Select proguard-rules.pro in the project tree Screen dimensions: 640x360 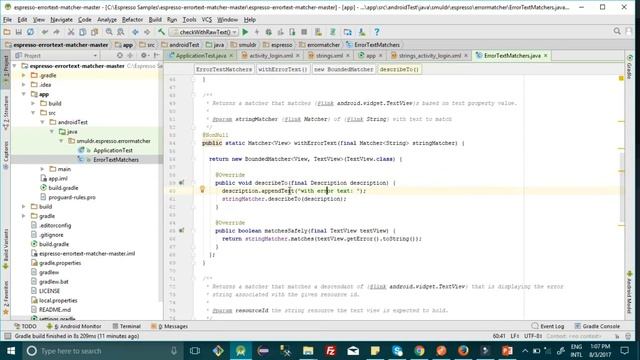tap(72, 198)
